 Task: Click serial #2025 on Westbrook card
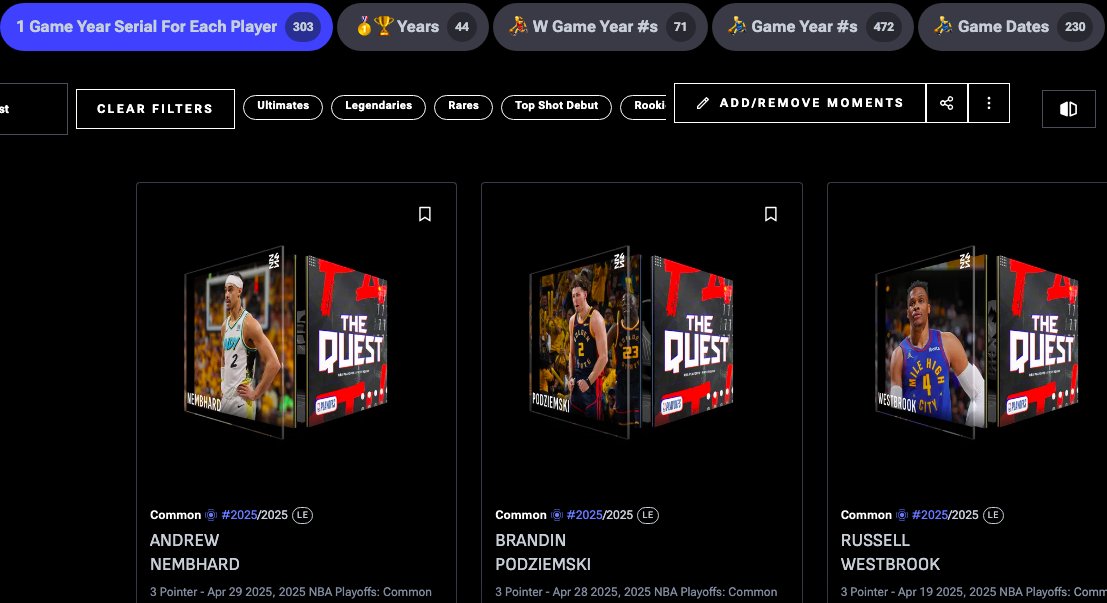[930, 515]
